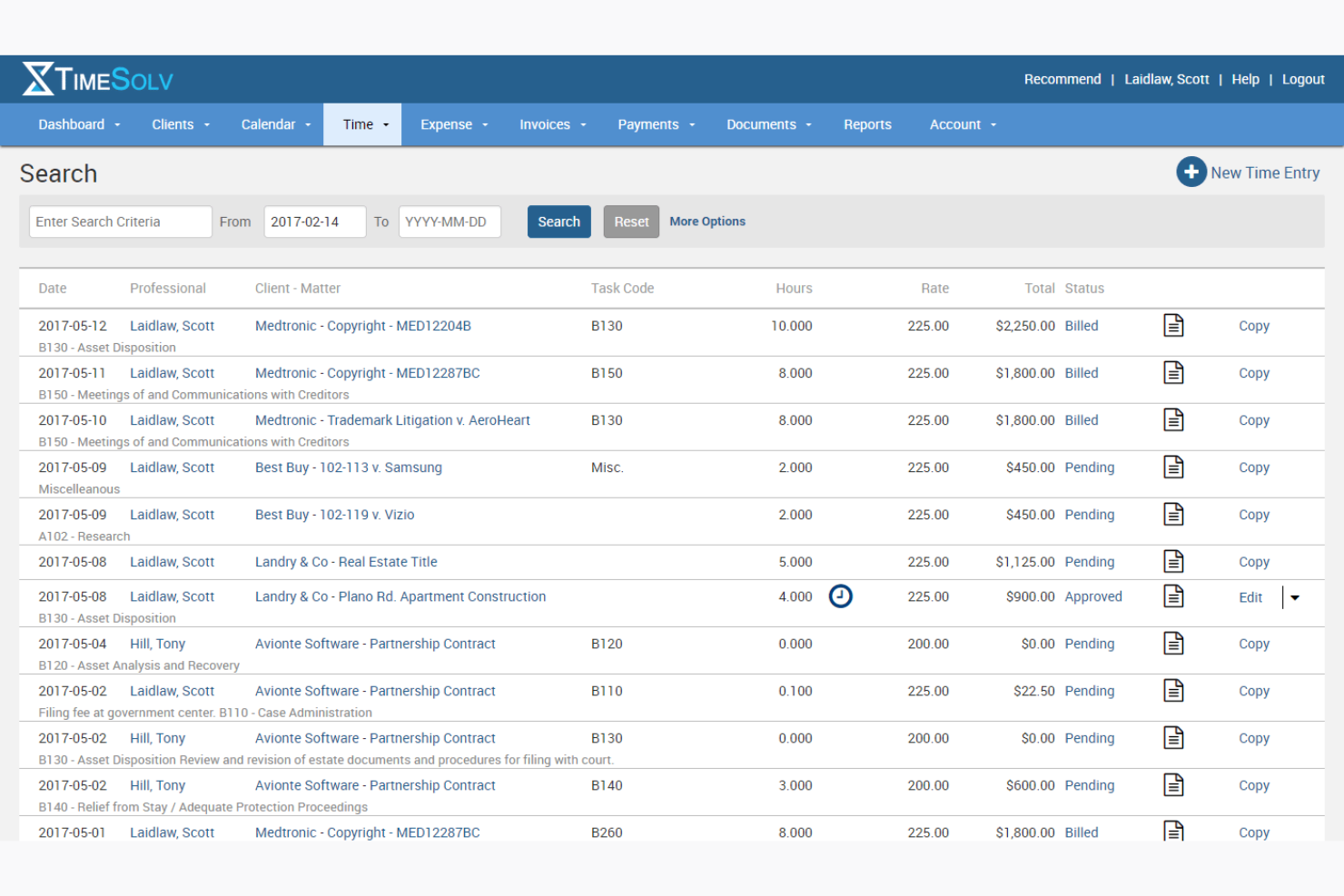Expand the Edit dropdown arrow on Approved row
This screenshot has width=1344, height=896.
click(1295, 597)
